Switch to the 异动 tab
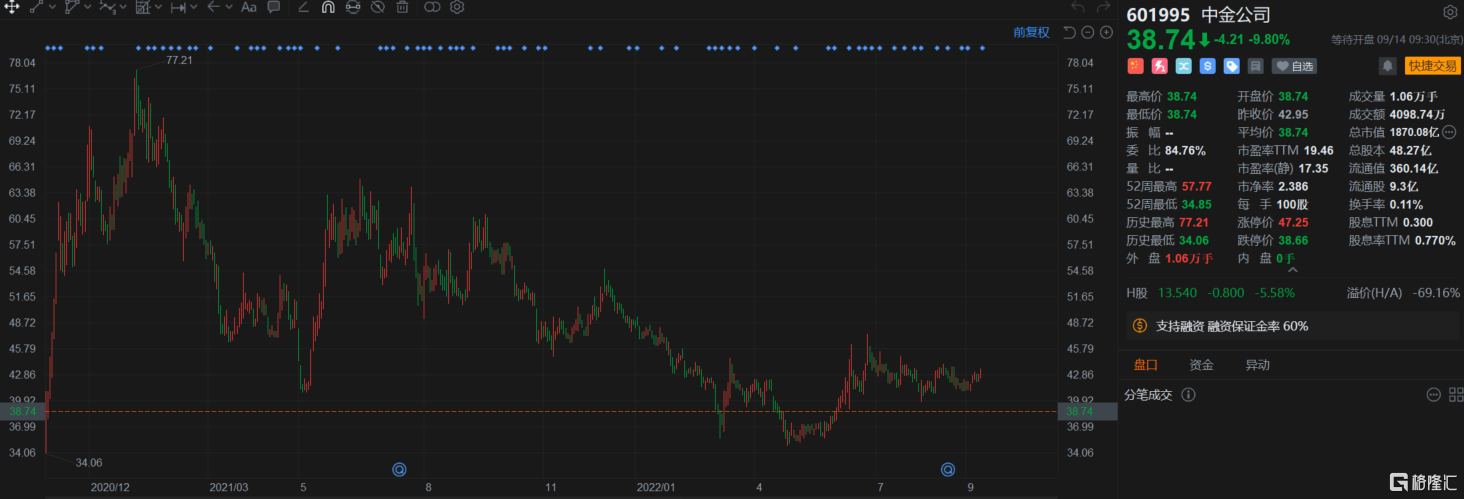This screenshot has width=1464, height=499. [x=1258, y=365]
